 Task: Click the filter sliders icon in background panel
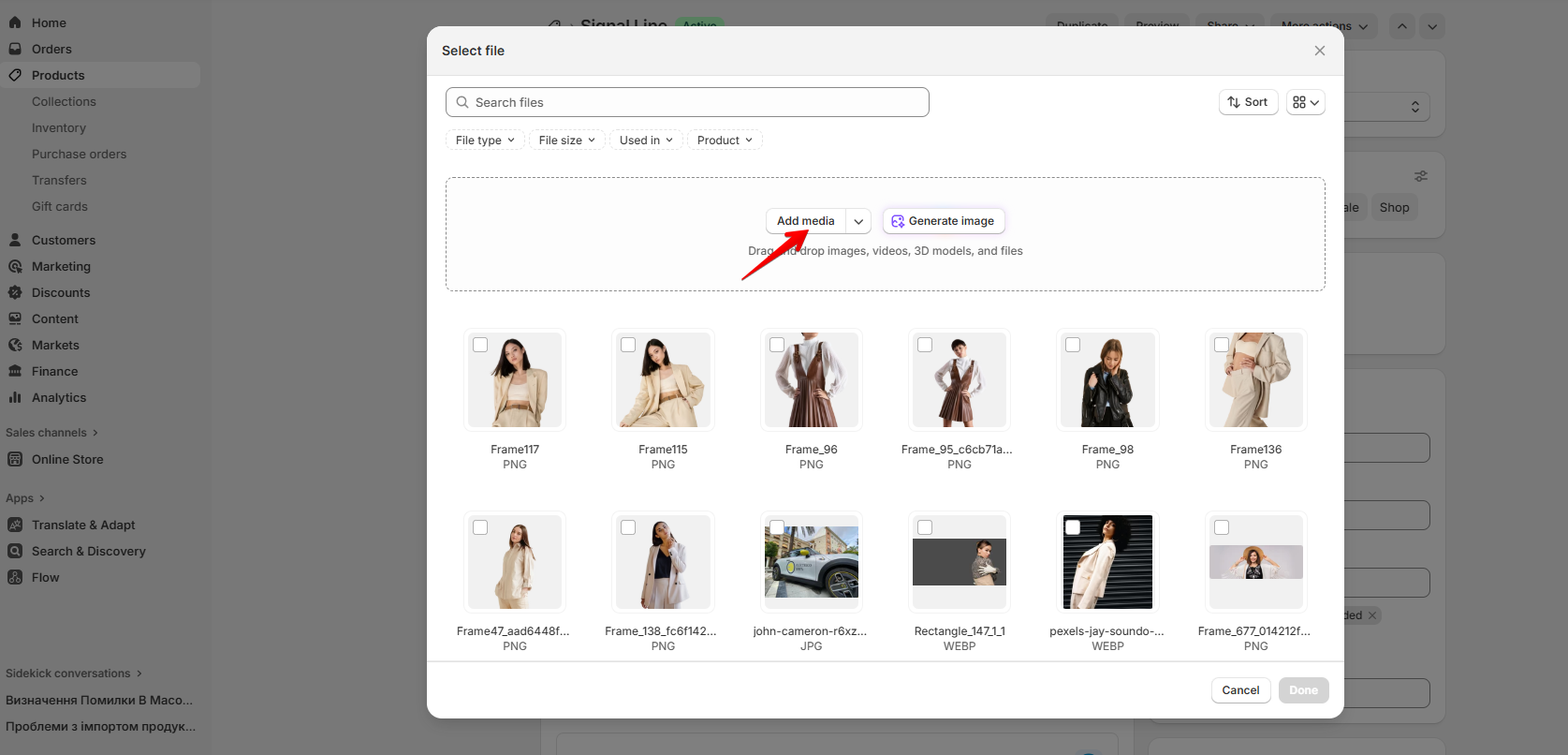1421,176
